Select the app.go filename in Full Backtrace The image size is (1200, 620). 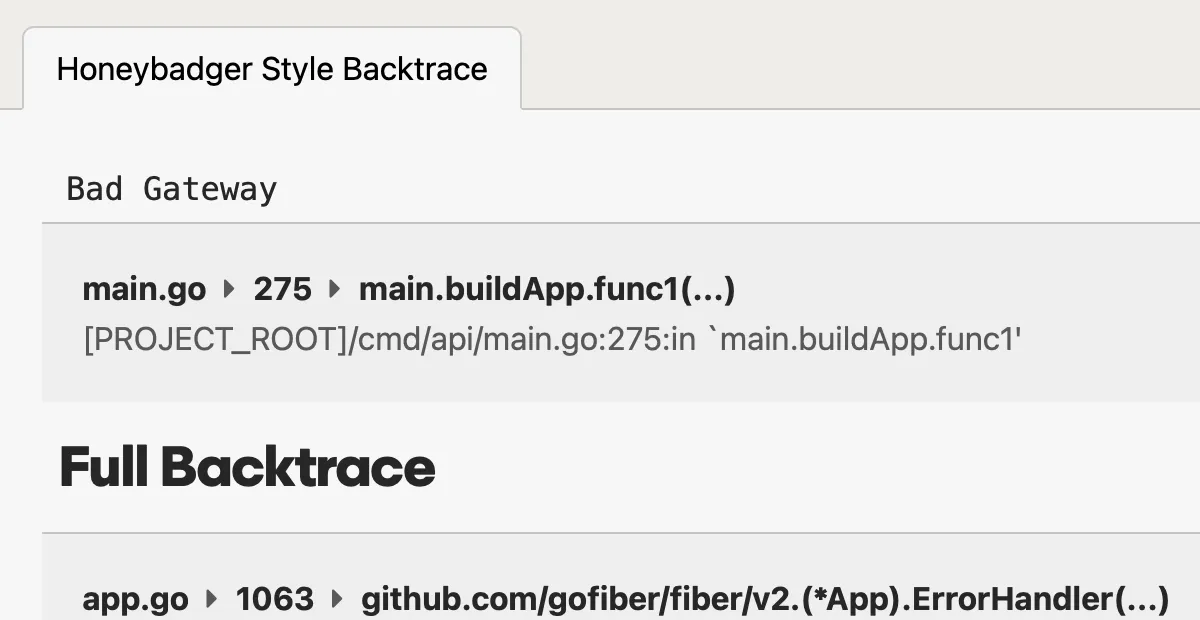pos(135,599)
